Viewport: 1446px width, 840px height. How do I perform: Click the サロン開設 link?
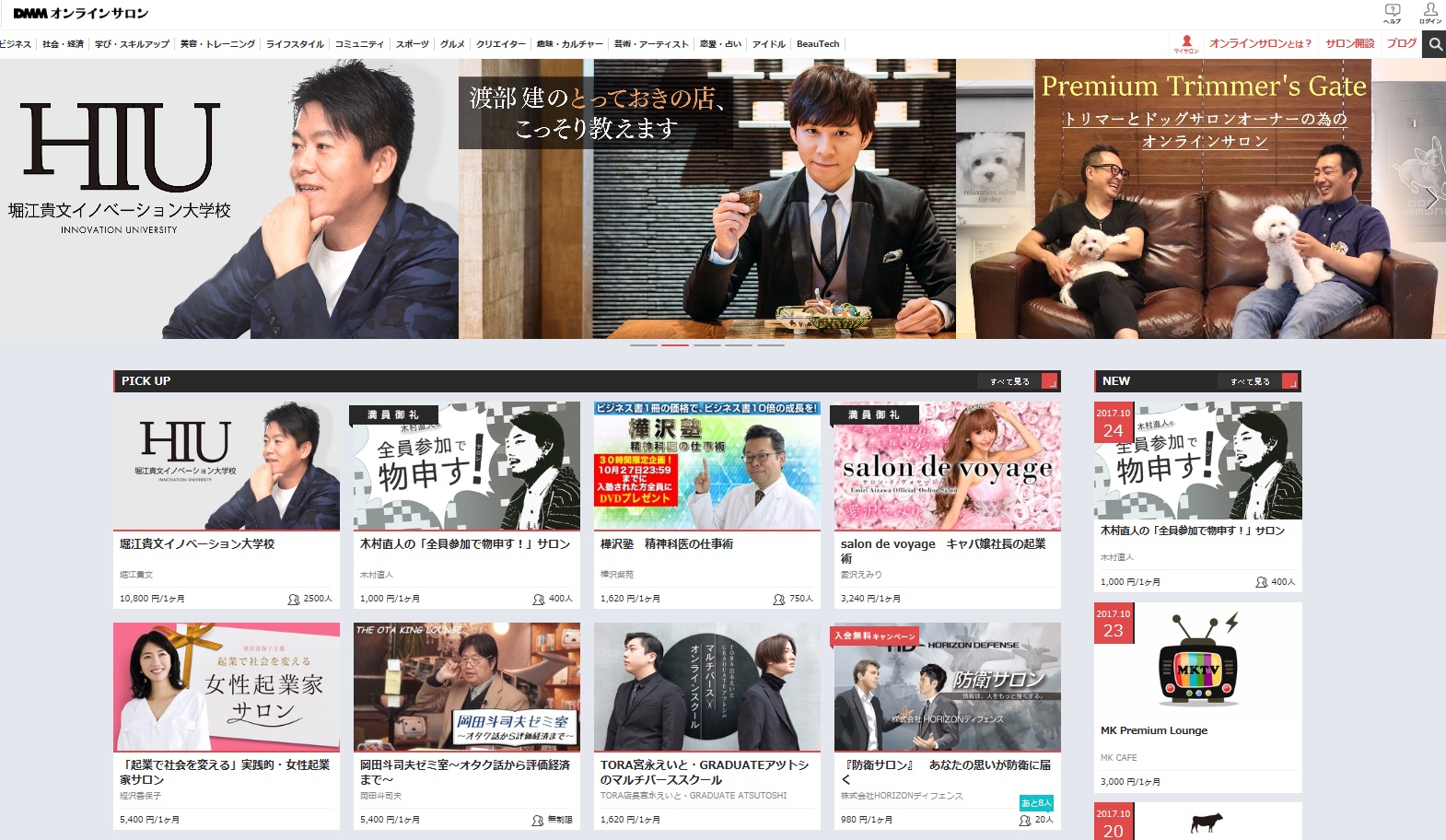(x=1350, y=43)
